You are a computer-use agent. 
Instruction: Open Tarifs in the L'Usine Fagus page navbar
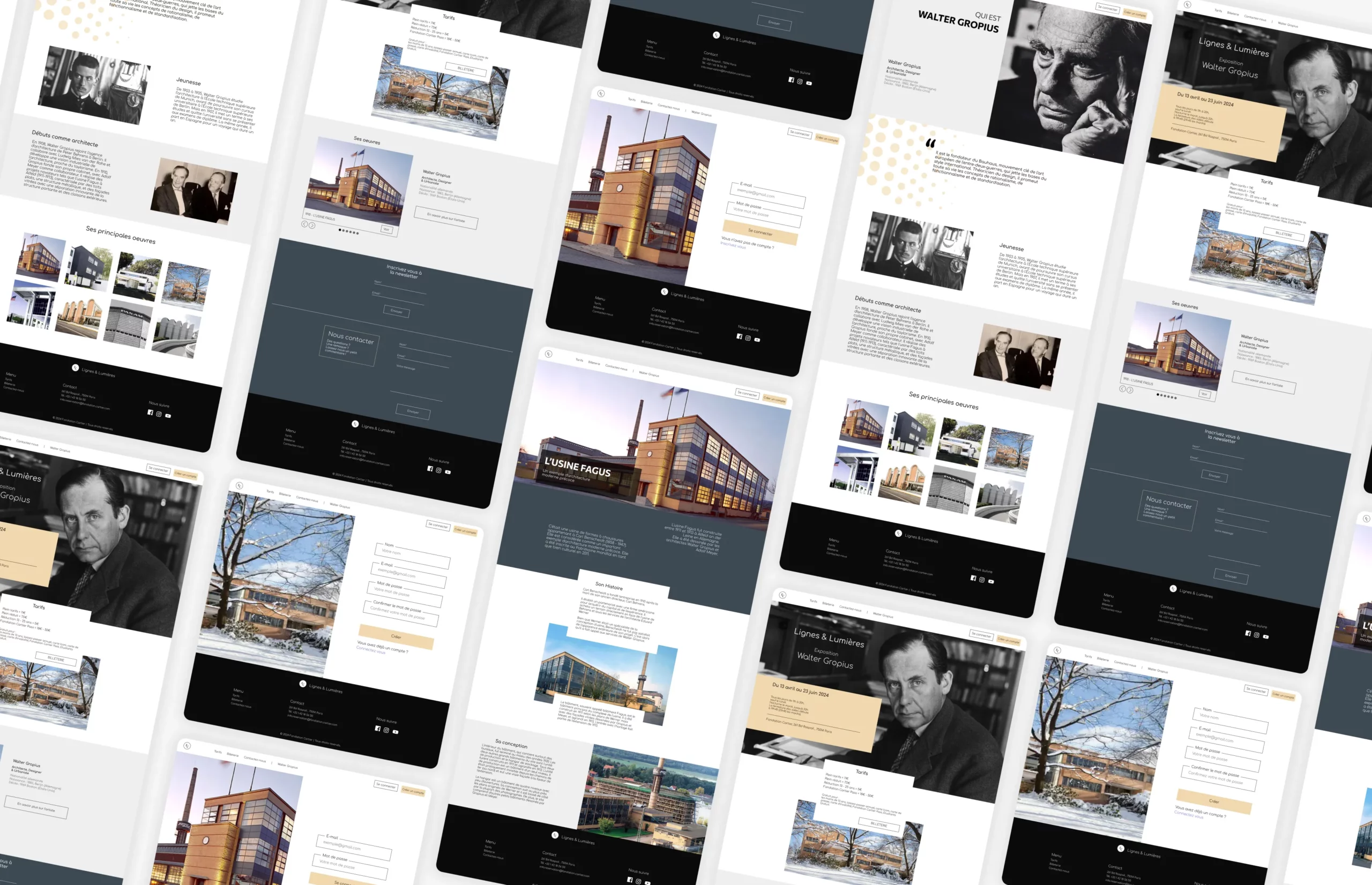579,361
